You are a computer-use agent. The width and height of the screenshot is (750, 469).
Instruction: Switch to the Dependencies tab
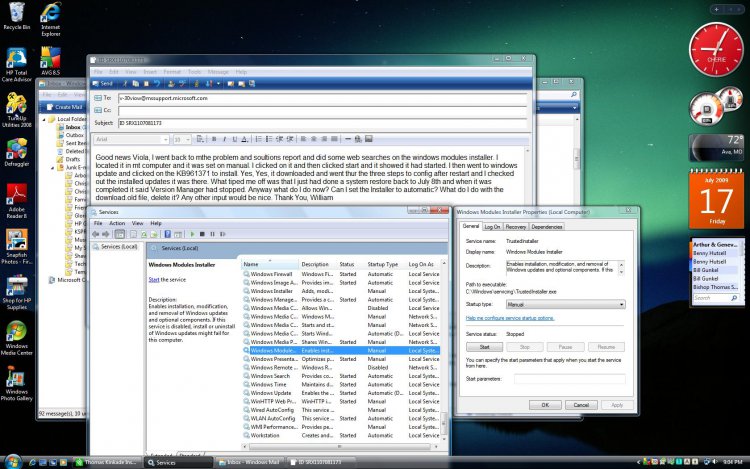pos(546,227)
